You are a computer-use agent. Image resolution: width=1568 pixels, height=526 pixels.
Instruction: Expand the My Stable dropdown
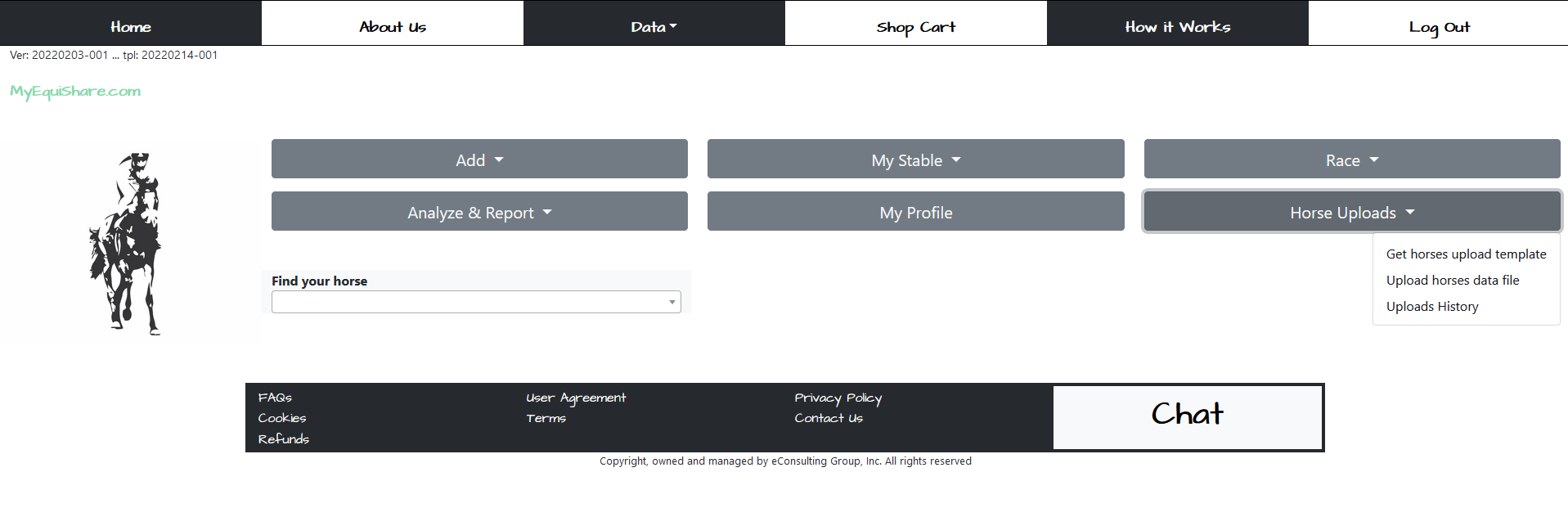coord(915,160)
